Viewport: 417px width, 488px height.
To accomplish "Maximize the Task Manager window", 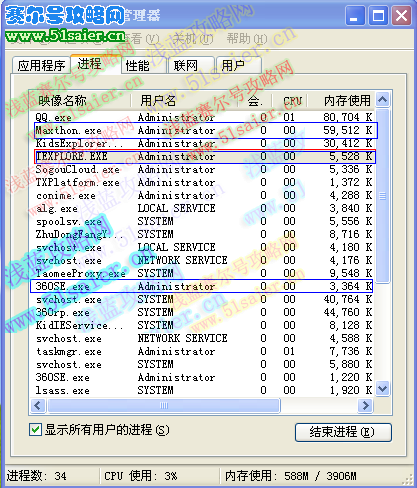I will (x=378, y=16).
